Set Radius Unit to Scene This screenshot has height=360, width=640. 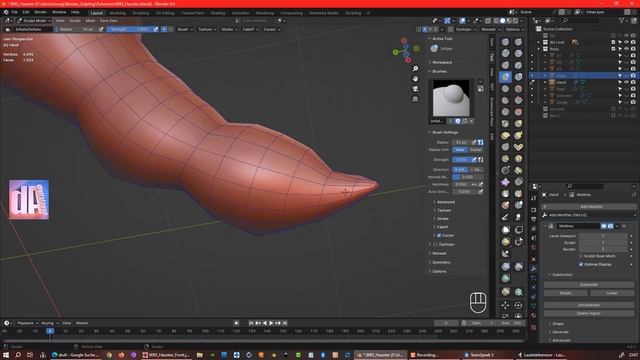[x=476, y=150]
